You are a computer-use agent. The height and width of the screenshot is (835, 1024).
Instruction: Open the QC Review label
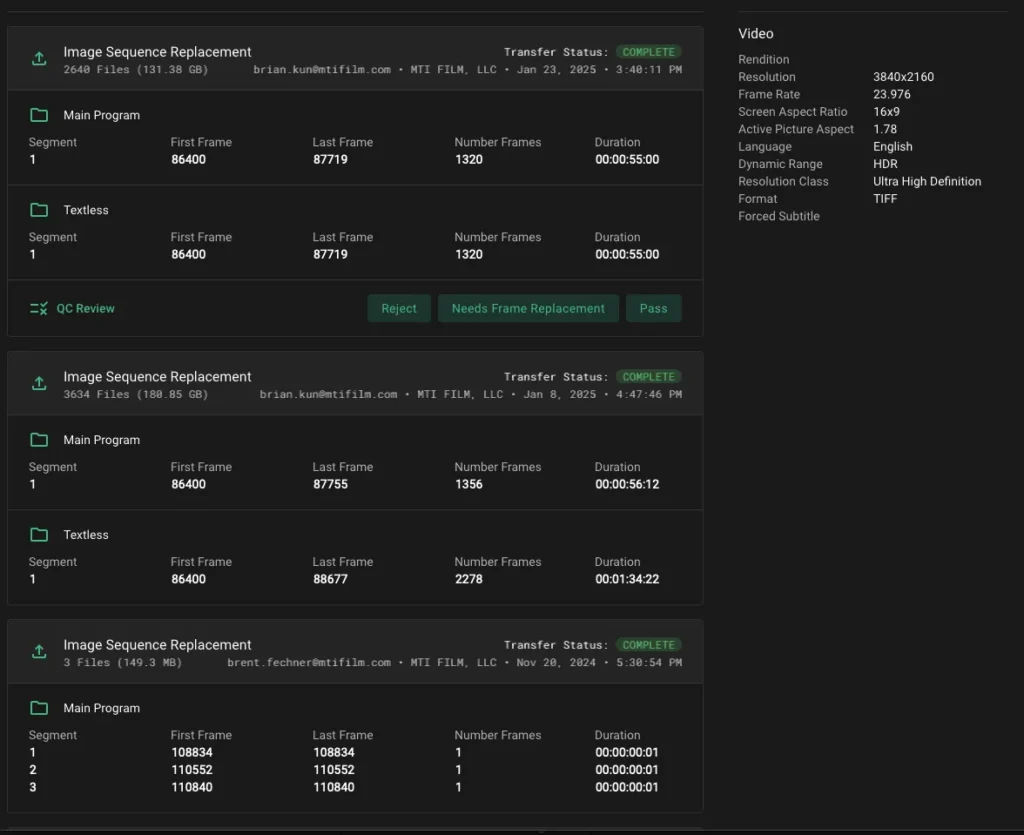click(x=85, y=309)
